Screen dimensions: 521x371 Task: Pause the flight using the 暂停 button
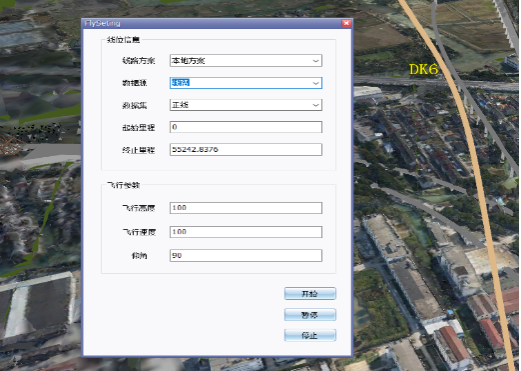pos(310,315)
